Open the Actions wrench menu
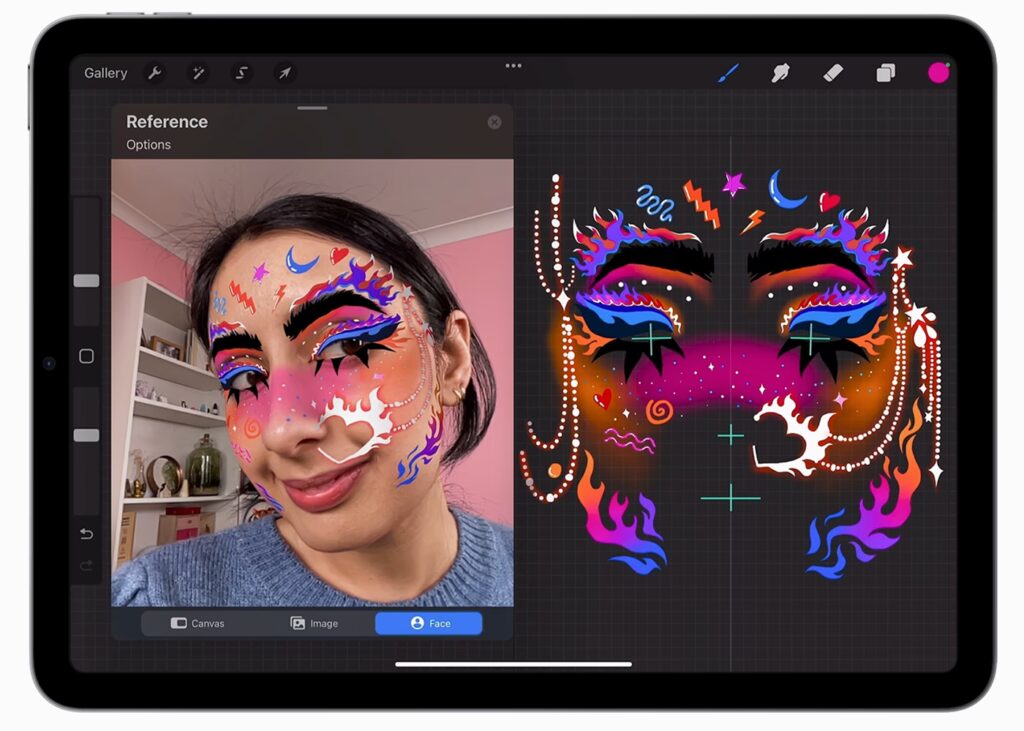The width and height of the screenshot is (1024, 731). coord(154,73)
